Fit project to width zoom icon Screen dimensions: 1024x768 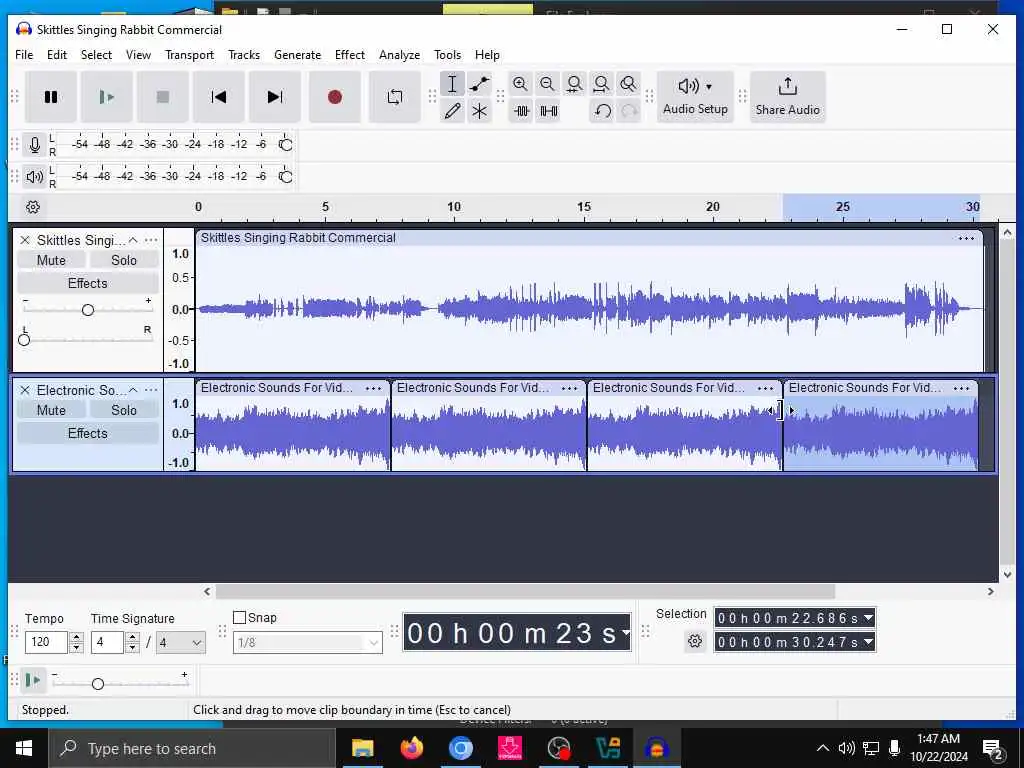point(601,84)
